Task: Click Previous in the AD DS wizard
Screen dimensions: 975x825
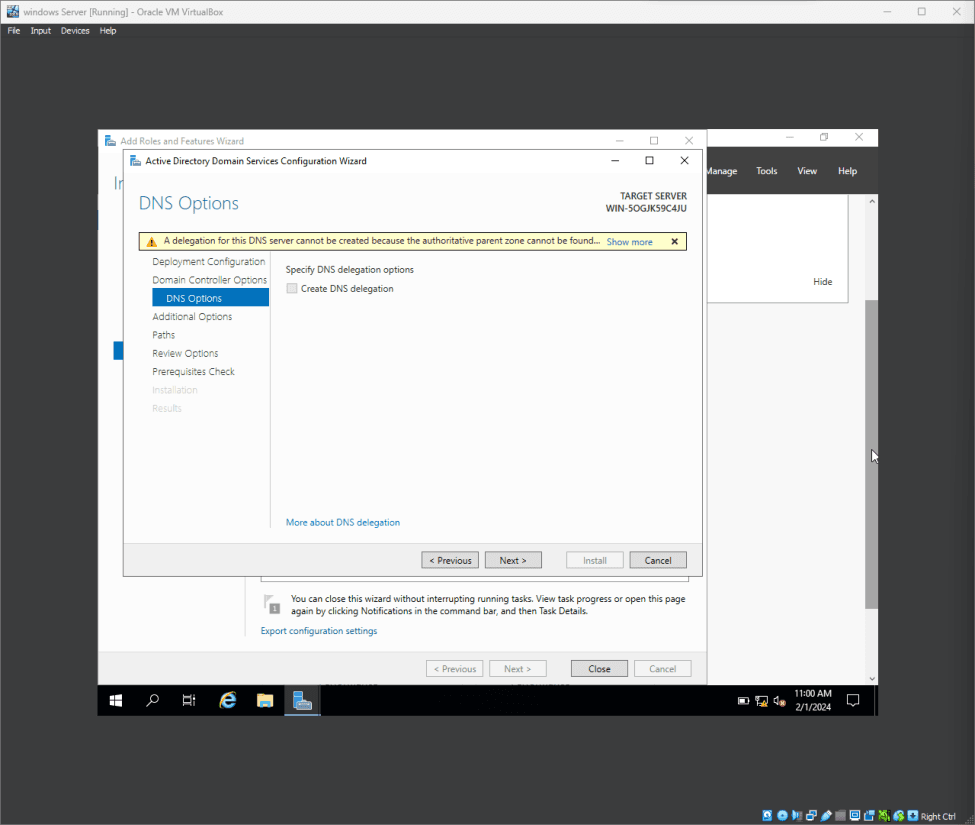Action: pyautogui.click(x=450, y=560)
